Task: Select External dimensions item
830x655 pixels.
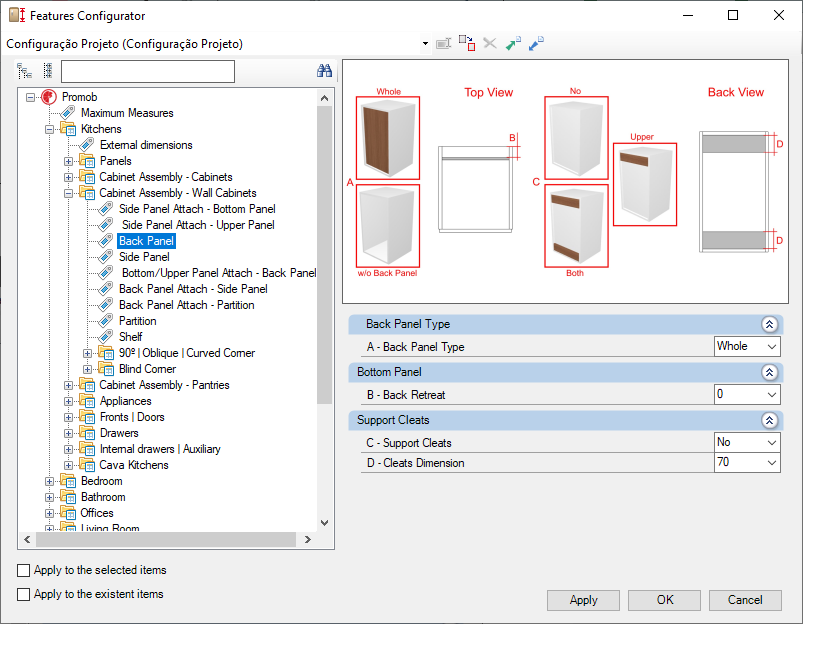Action: pyautogui.click(x=146, y=145)
